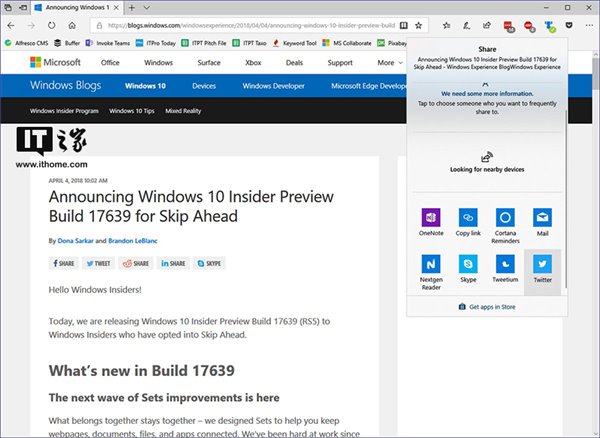The width and height of the screenshot is (600, 438).
Task: Share via Skype in Share panel
Action: [468, 269]
